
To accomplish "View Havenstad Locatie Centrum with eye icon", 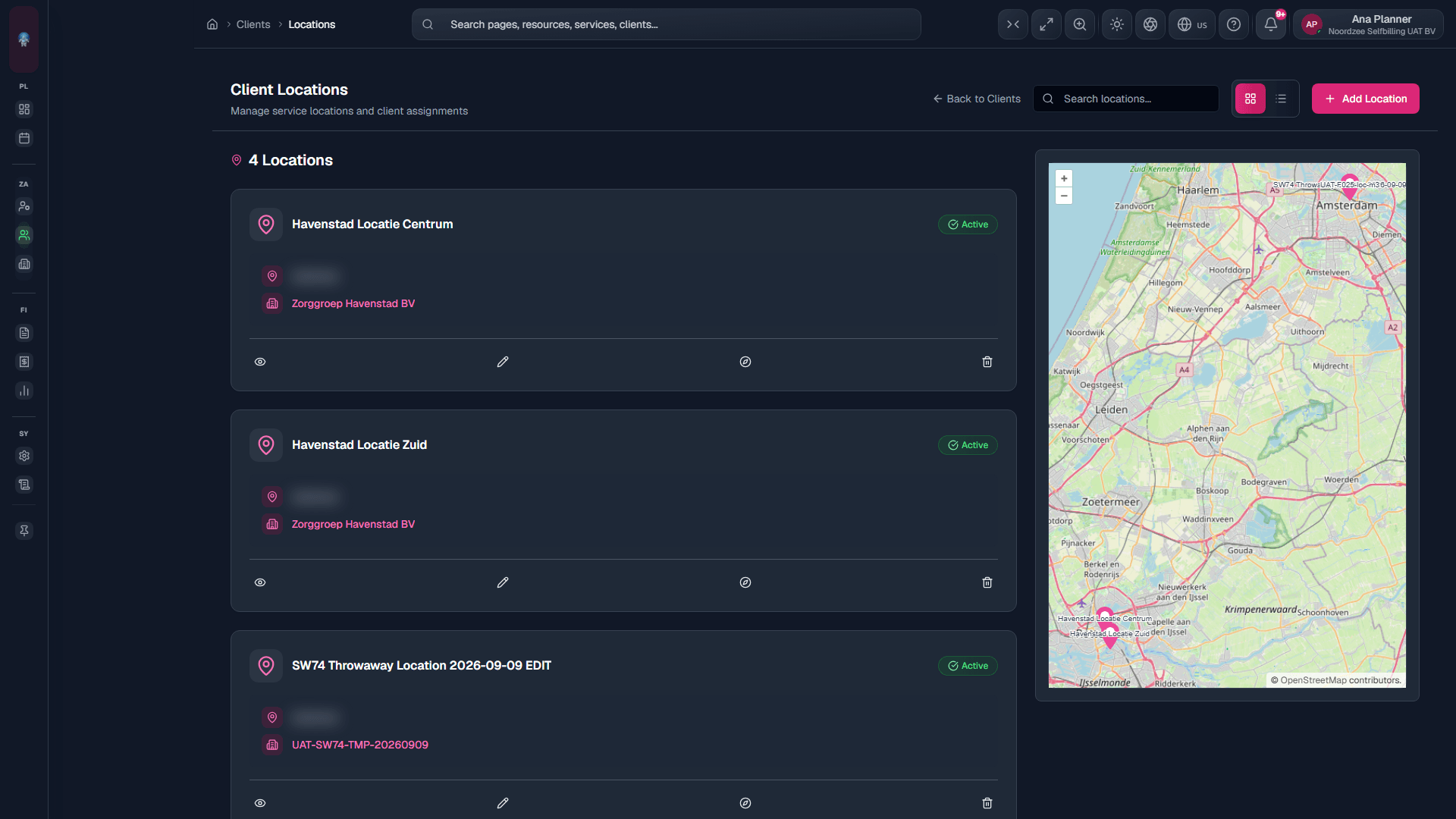I will pos(260,362).
